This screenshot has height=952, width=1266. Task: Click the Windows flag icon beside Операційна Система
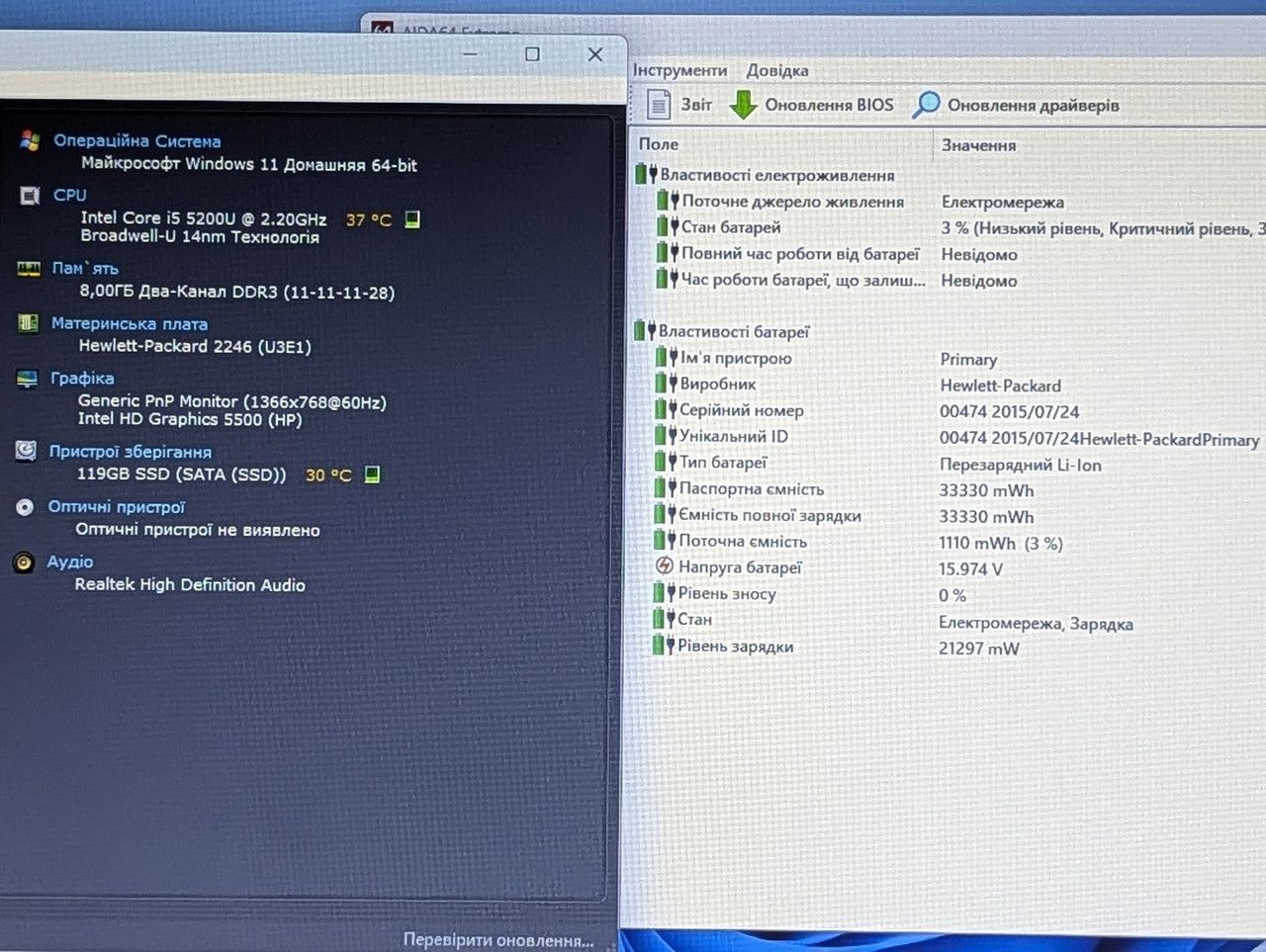tap(29, 140)
